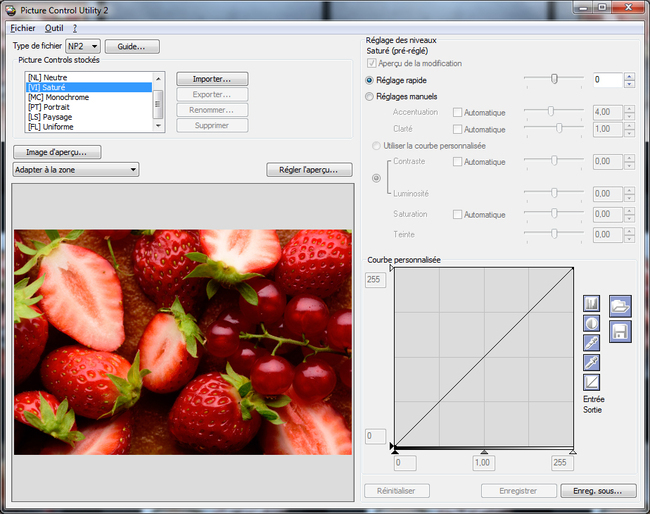This screenshot has height=514, width=650.
Task: Click the curve input field showing 255
Action: click(x=562, y=463)
